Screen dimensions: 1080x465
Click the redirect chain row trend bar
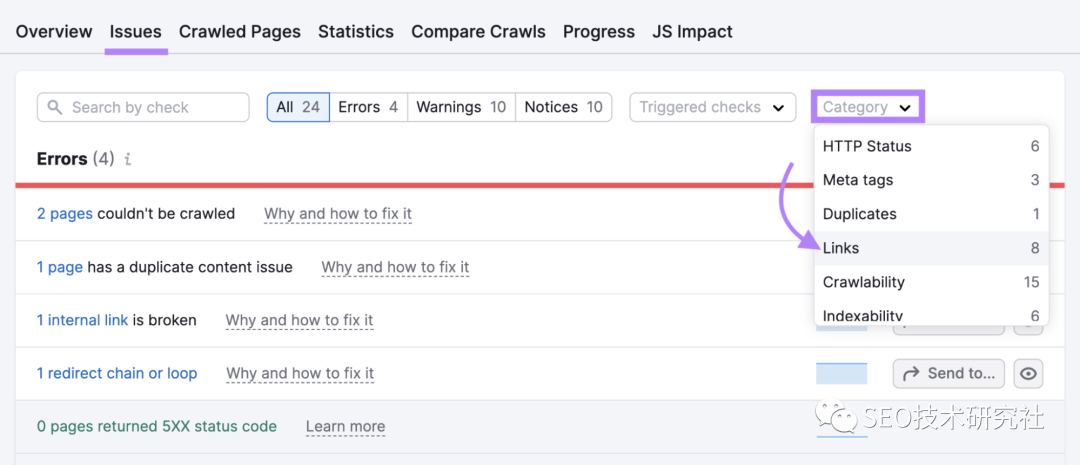841,374
